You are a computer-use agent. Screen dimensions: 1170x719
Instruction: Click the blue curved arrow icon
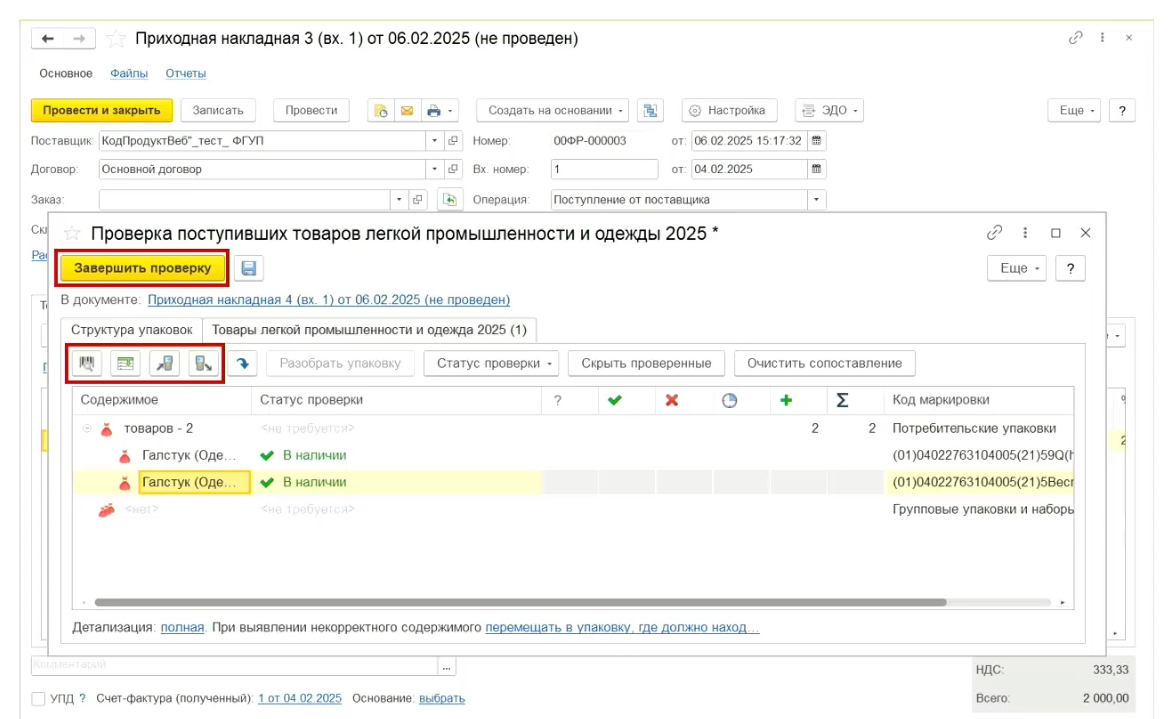pyautogui.click(x=242, y=364)
